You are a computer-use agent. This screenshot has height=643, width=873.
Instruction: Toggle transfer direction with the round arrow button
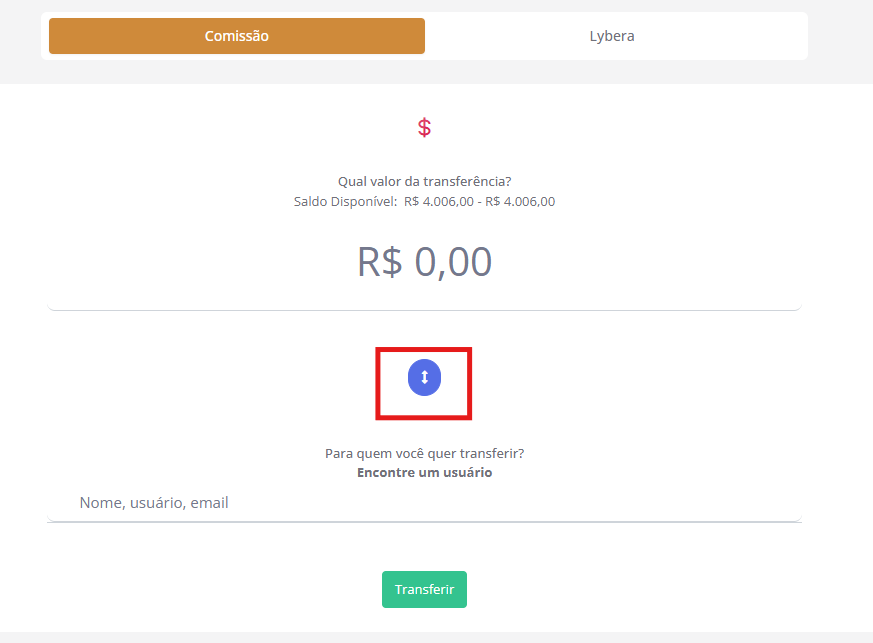[424, 377]
